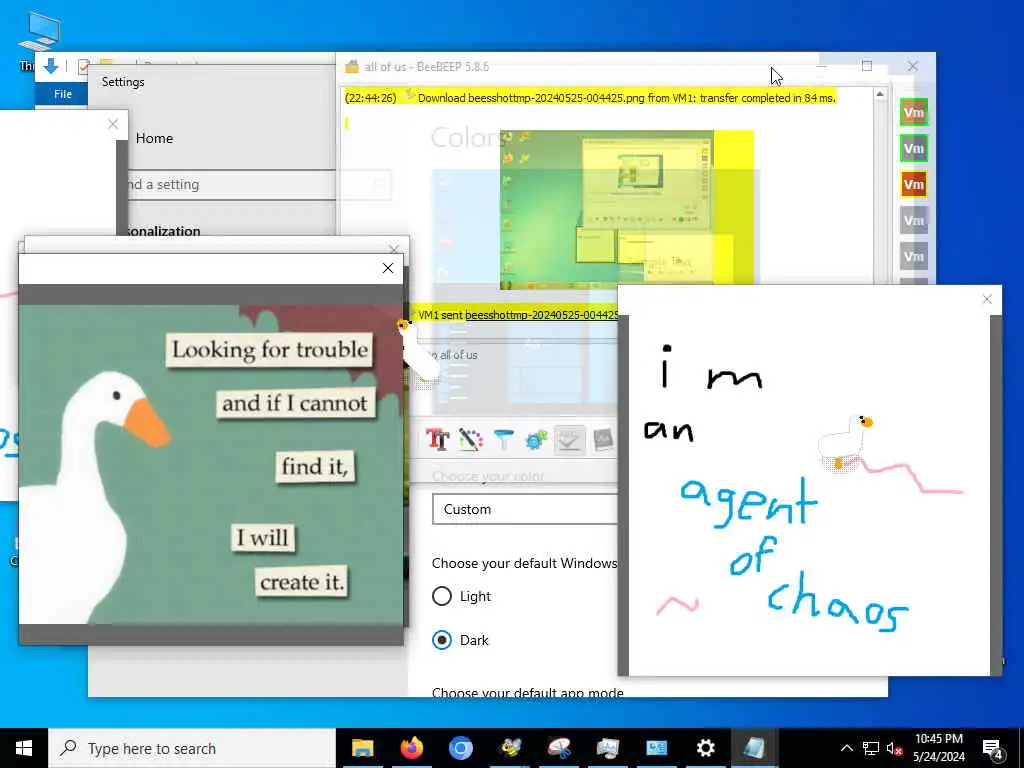
Task: Maximize the BeeBEEP window
Action: pyautogui.click(x=867, y=66)
